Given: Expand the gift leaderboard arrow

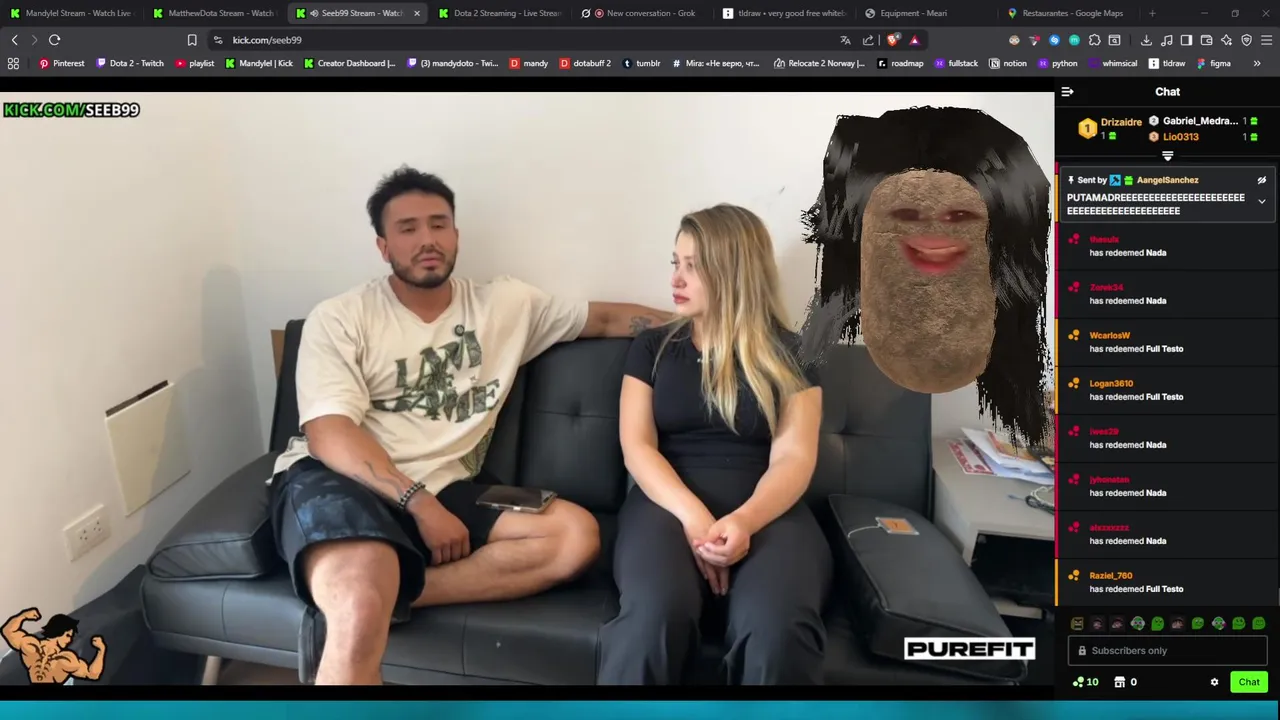Looking at the screenshot, I should [x=1167, y=156].
